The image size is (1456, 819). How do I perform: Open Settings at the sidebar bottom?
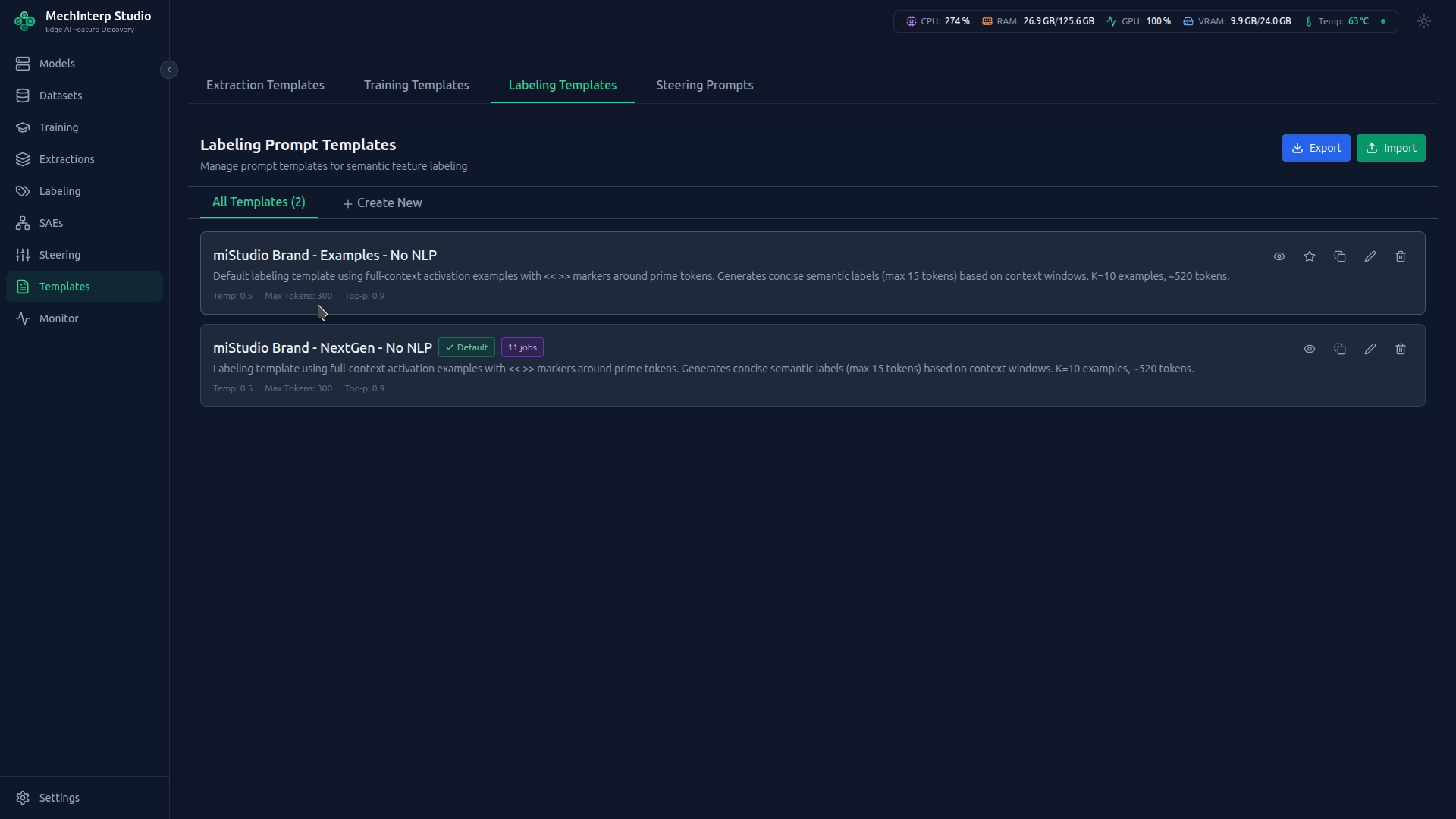84,798
